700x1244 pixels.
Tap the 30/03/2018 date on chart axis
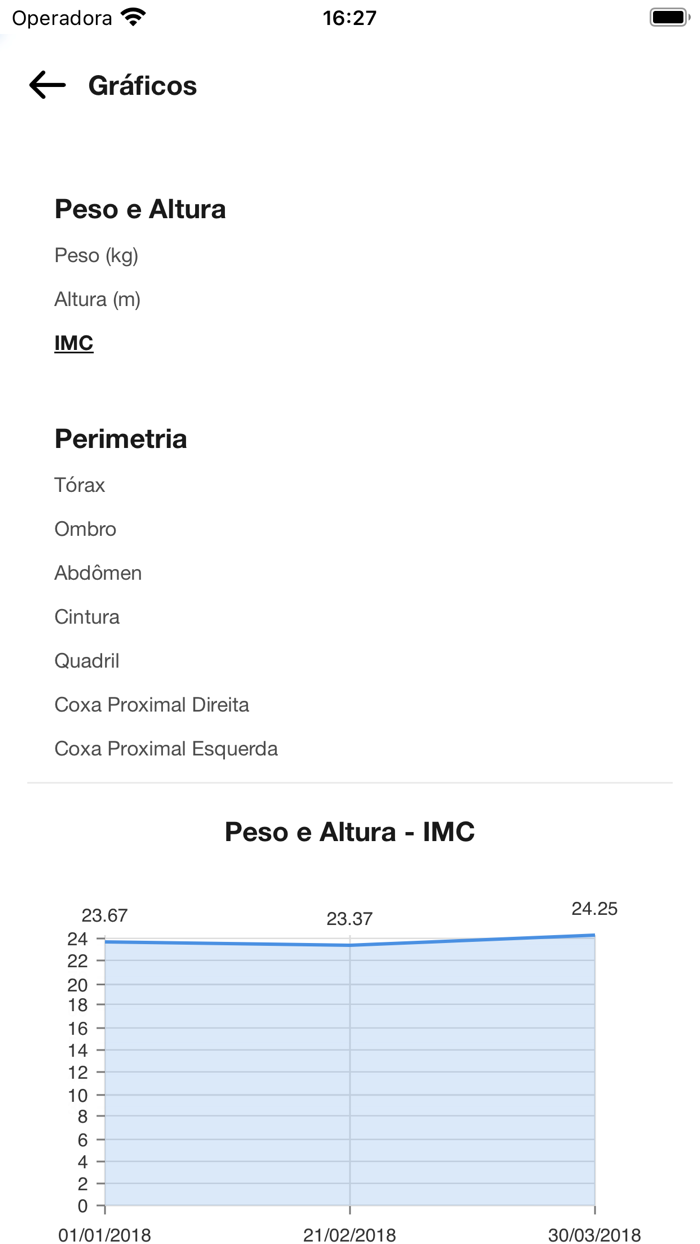pyautogui.click(x=595, y=1235)
